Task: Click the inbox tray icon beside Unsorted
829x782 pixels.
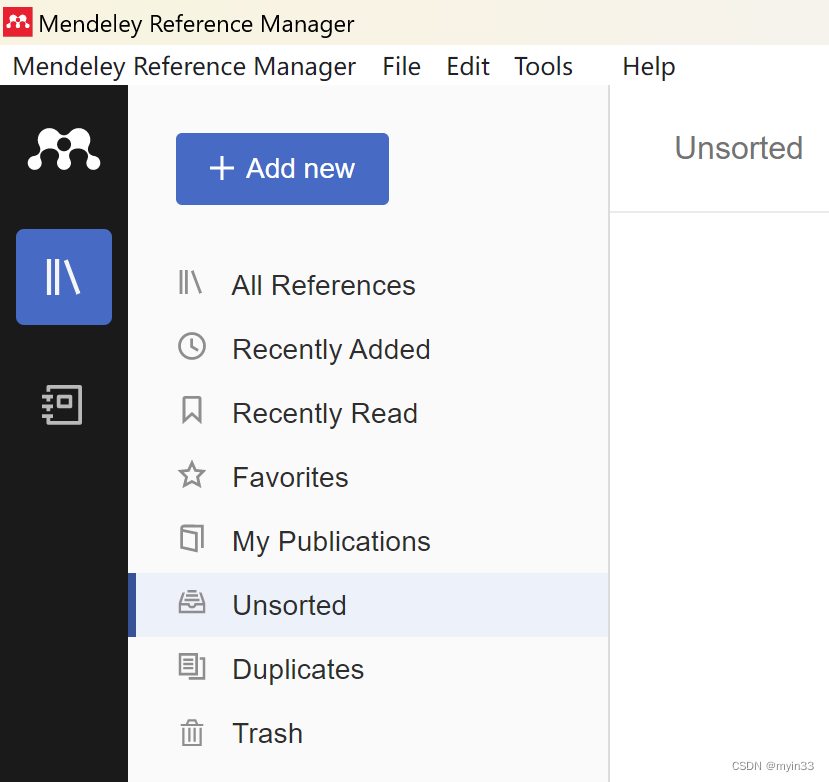Action: click(191, 602)
